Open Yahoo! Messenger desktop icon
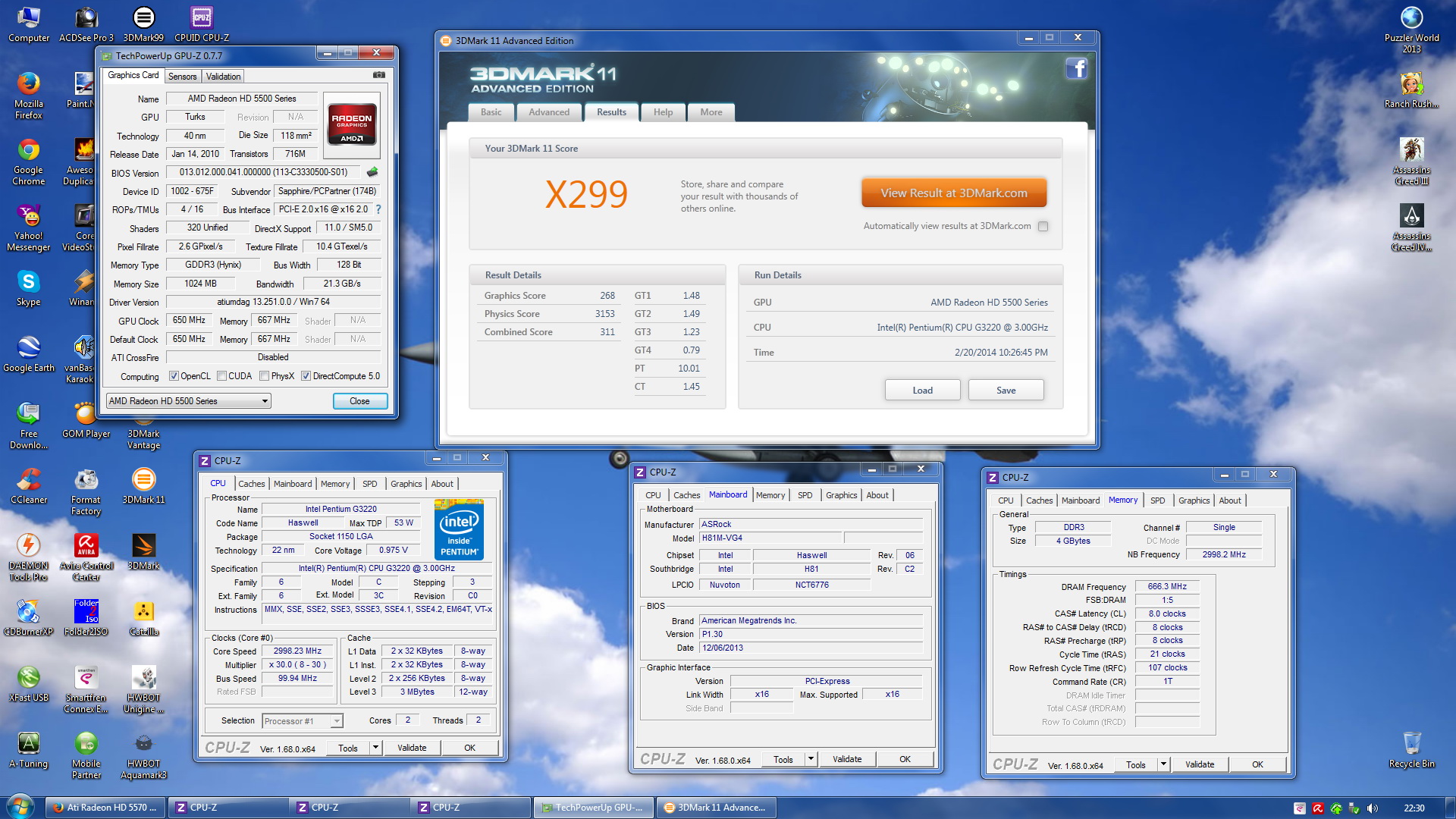 click(29, 227)
